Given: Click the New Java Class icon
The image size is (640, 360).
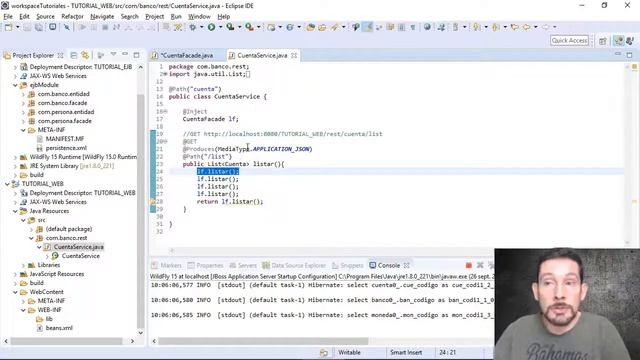Looking at the screenshot, I should (289, 27).
